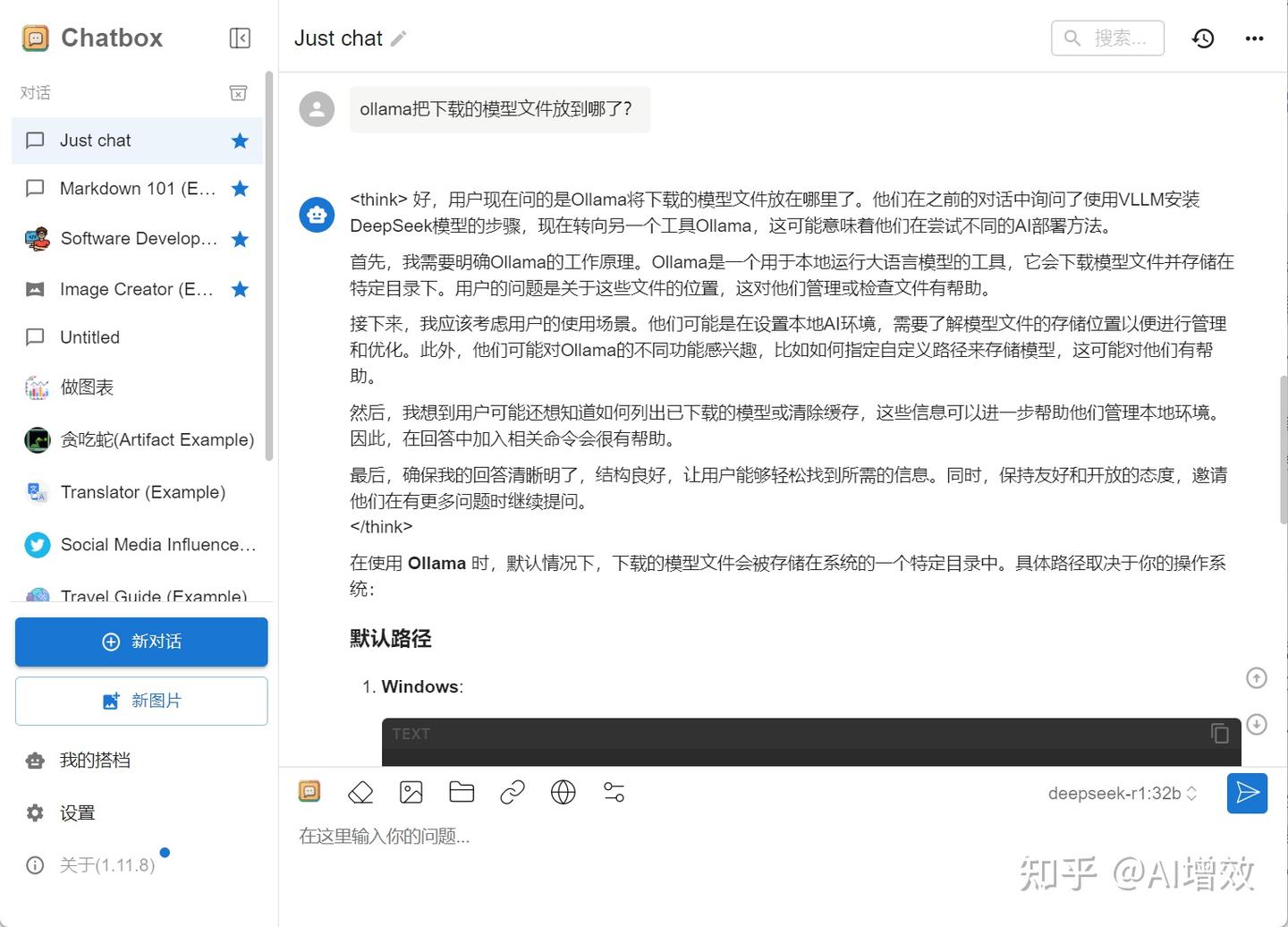This screenshot has height=927, width=1288.
Task: Open the 设置 settings entry
Action: click(x=78, y=812)
